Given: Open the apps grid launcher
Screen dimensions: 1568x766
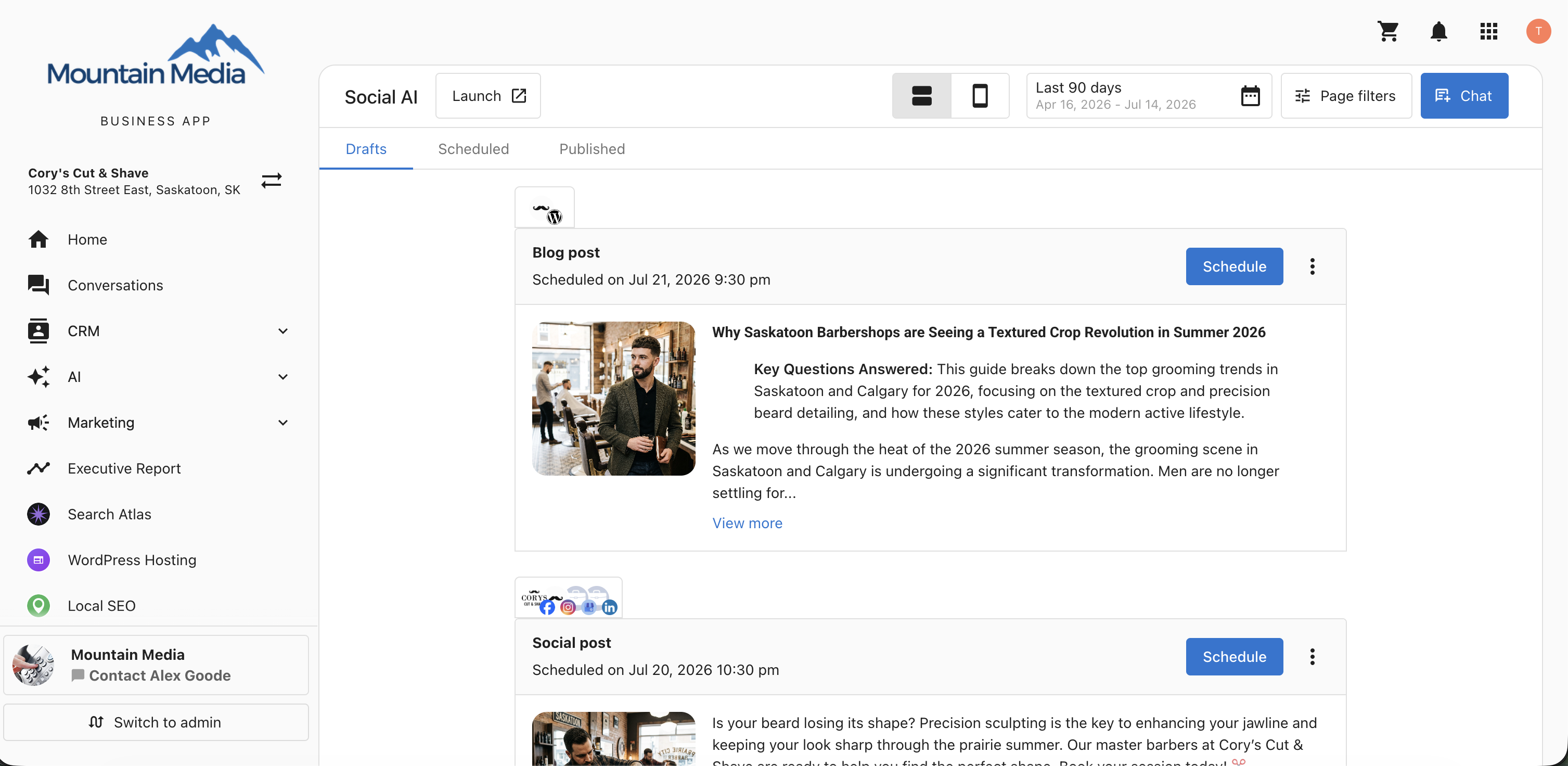Looking at the screenshot, I should click(1488, 31).
